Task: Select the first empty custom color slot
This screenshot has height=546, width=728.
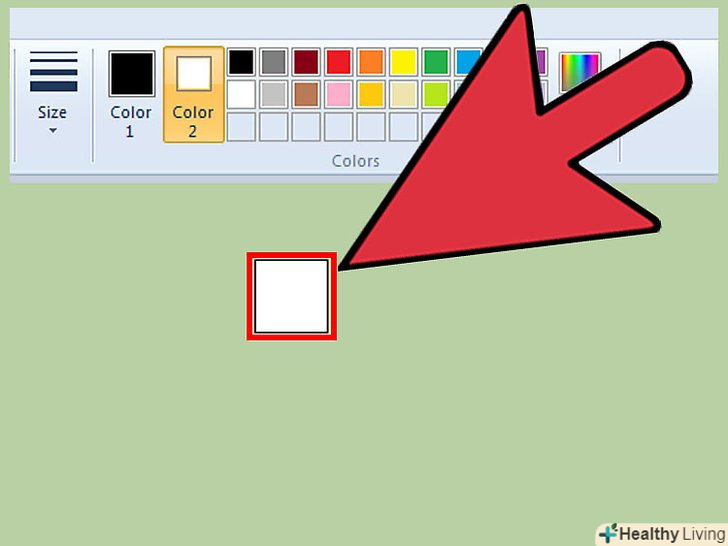Action: (x=241, y=127)
